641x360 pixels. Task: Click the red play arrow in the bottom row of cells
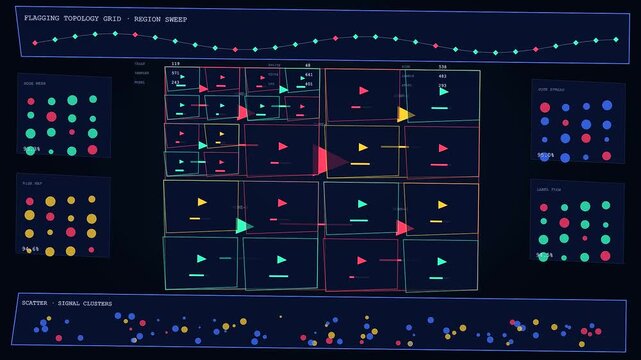click(x=362, y=260)
